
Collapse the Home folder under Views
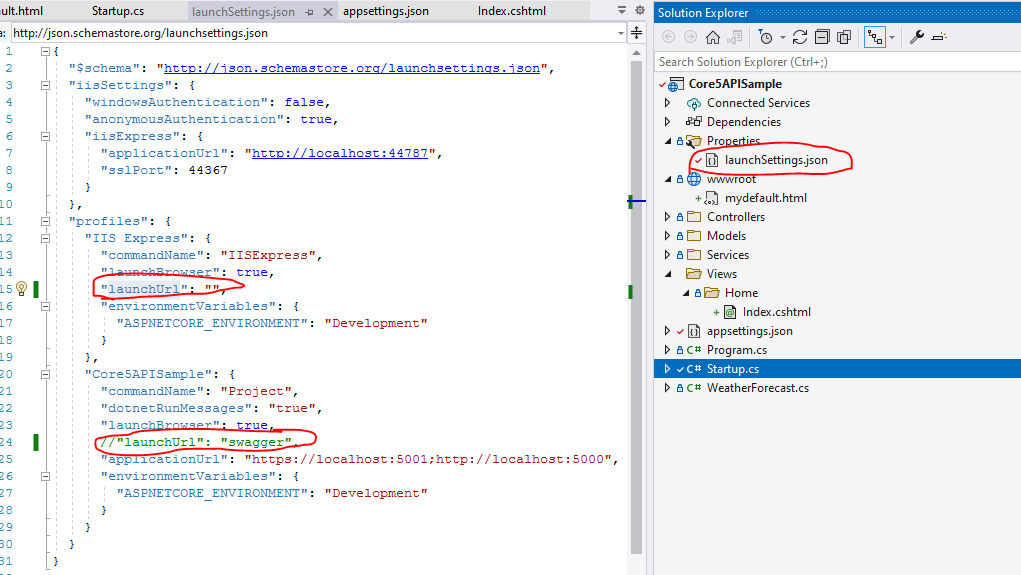click(x=686, y=293)
